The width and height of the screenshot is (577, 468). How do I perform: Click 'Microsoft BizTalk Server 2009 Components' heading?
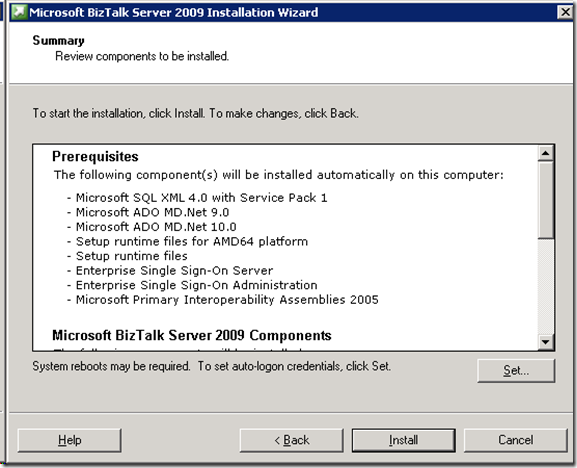pos(192,336)
